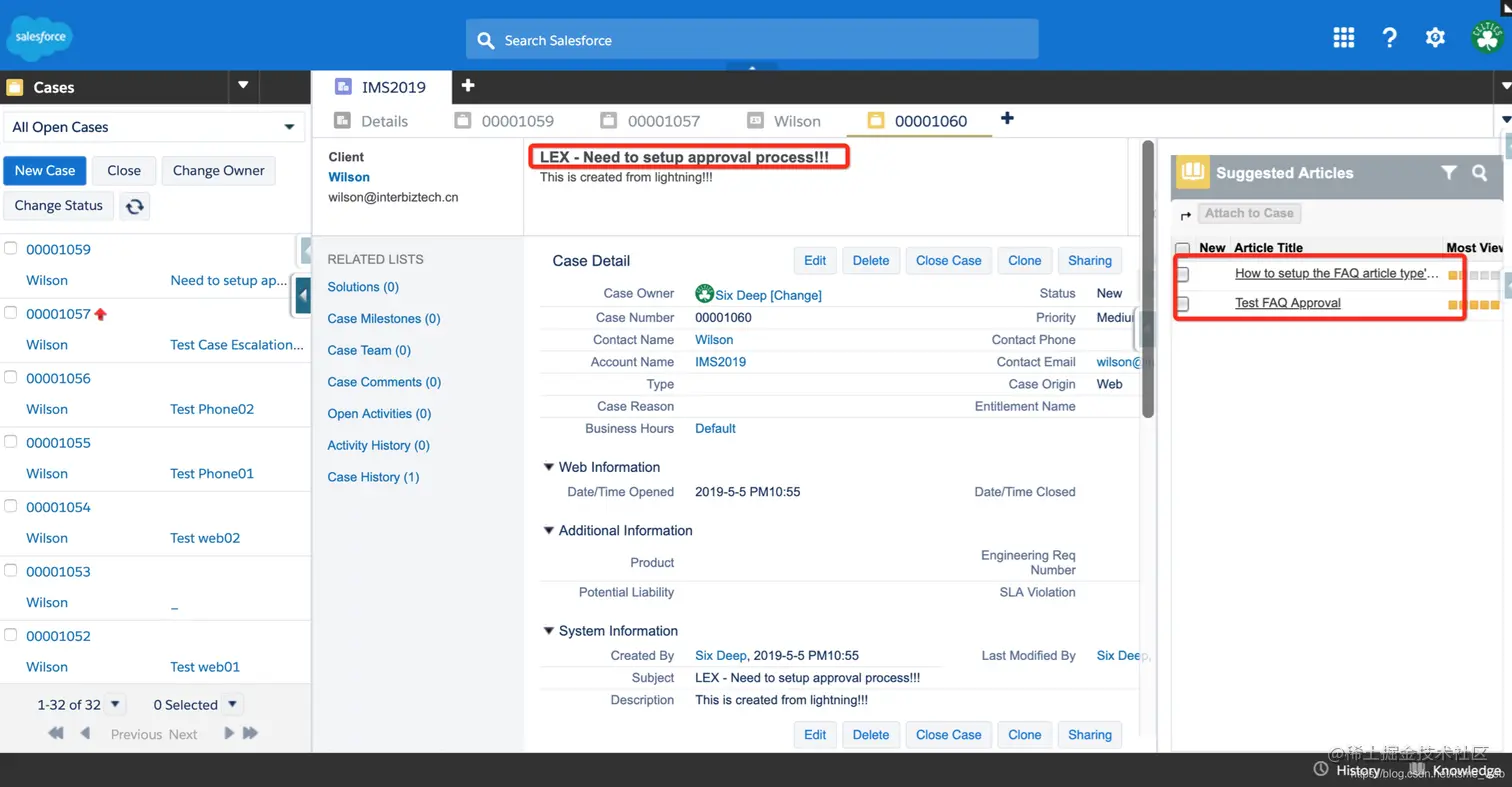The height and width of the screenshot is (787, 1512).
Task: Open the Solutions (0) related list link
Action: pyautogui.click(x=363, y=287)
